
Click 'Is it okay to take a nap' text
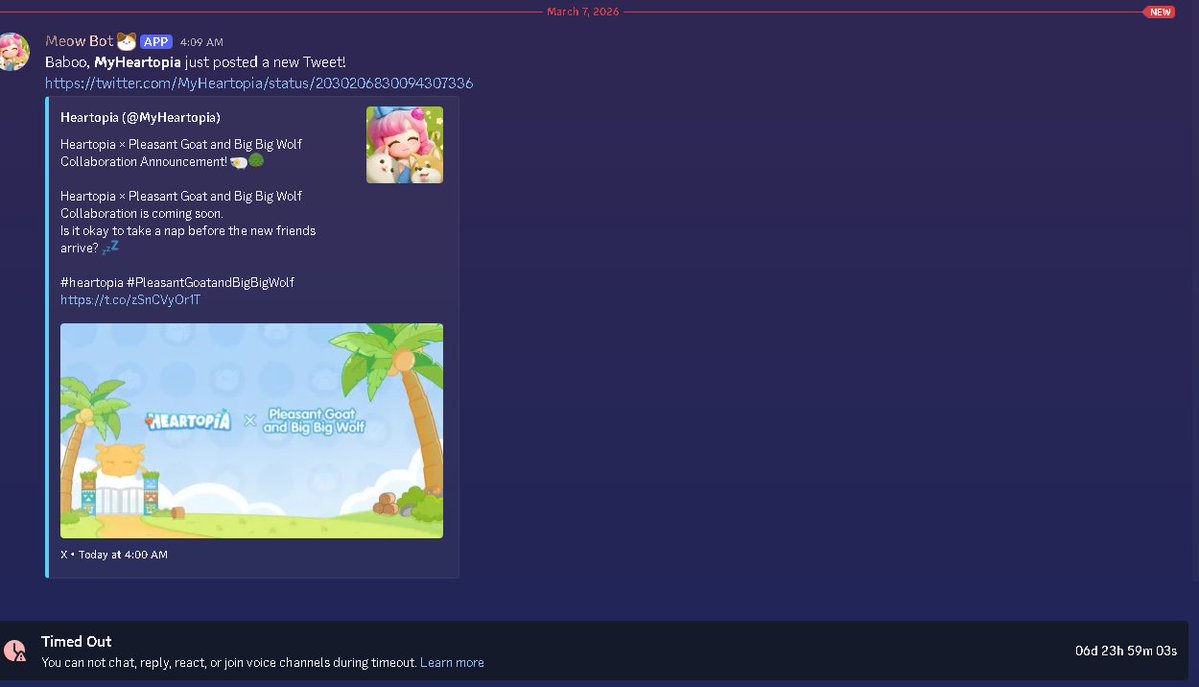188,230
